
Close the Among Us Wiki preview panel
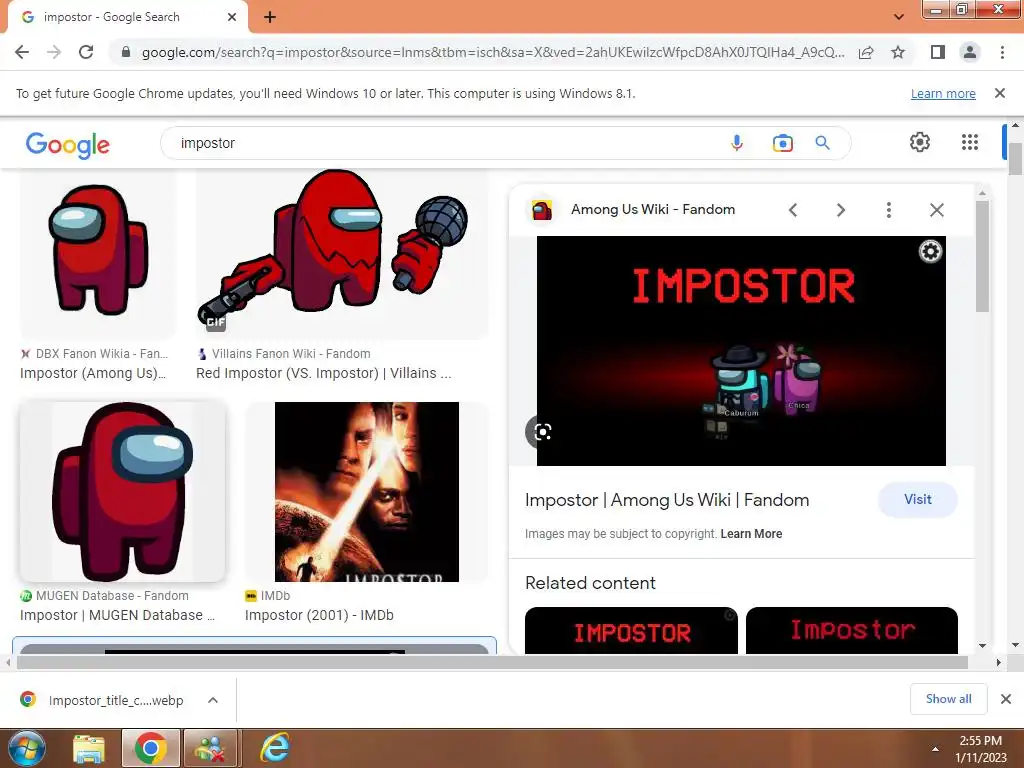[936, 210]
